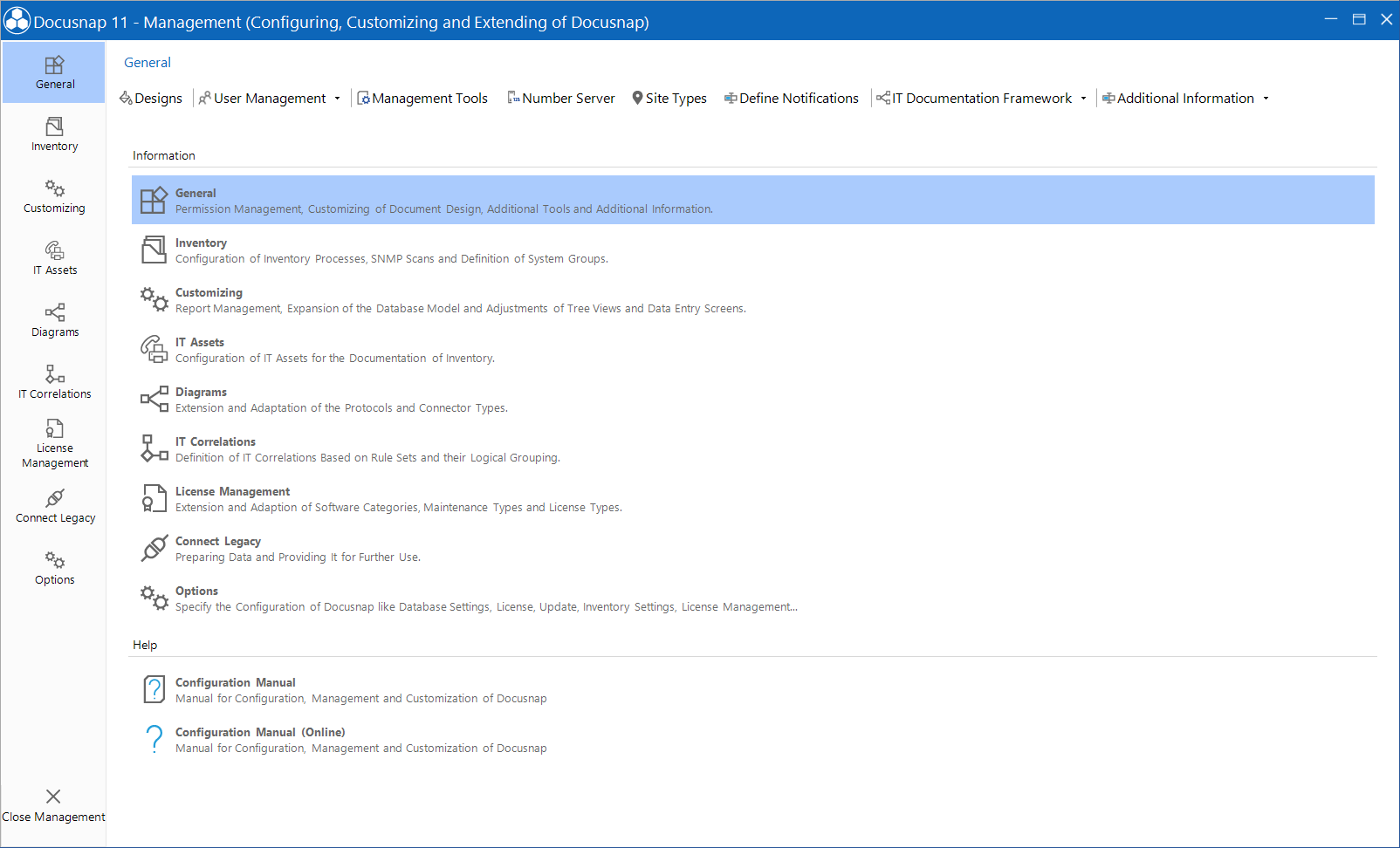Click Close Management X icon
The width and height of the screenshot is (1400, 848).
coord(53,797)
